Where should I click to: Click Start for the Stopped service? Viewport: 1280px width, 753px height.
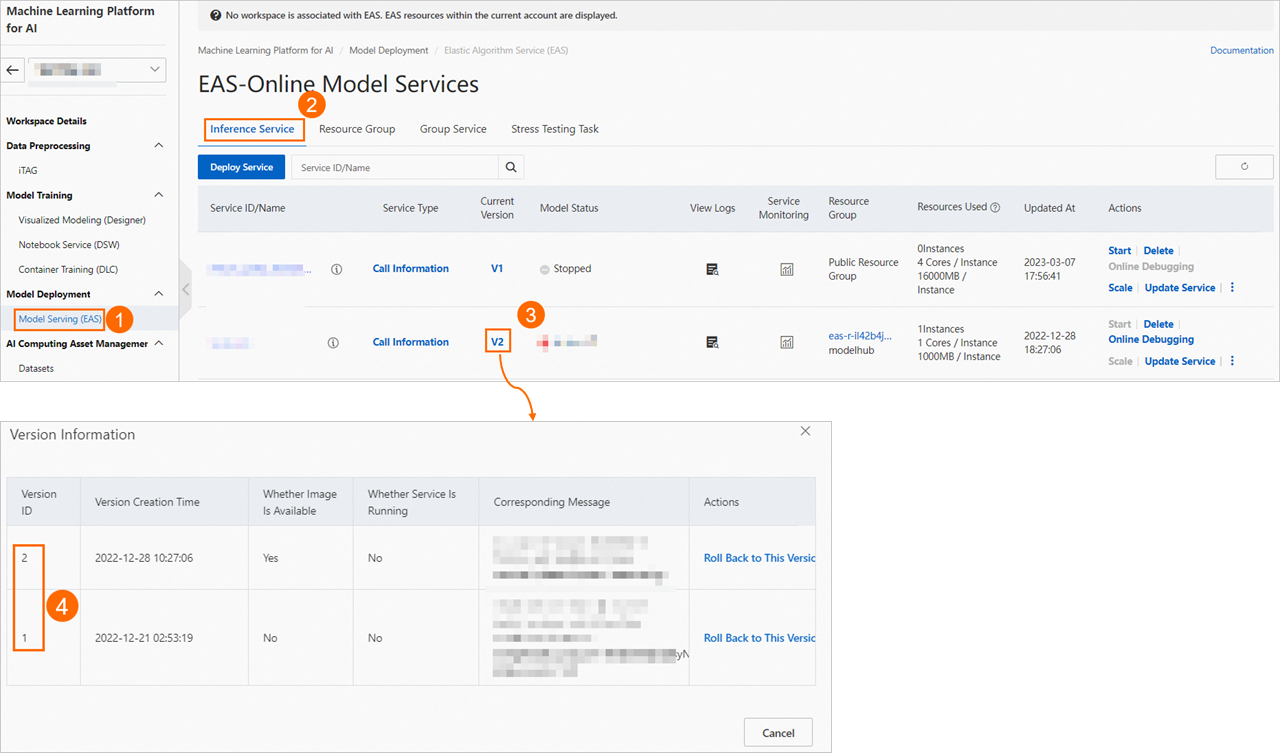click(x=1120, y=251)
